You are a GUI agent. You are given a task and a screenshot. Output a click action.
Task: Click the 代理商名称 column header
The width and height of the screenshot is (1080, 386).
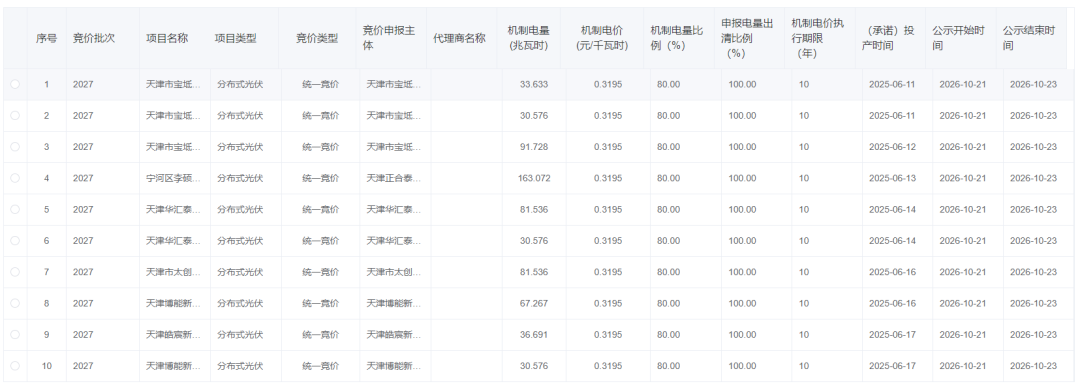[459, 39]
